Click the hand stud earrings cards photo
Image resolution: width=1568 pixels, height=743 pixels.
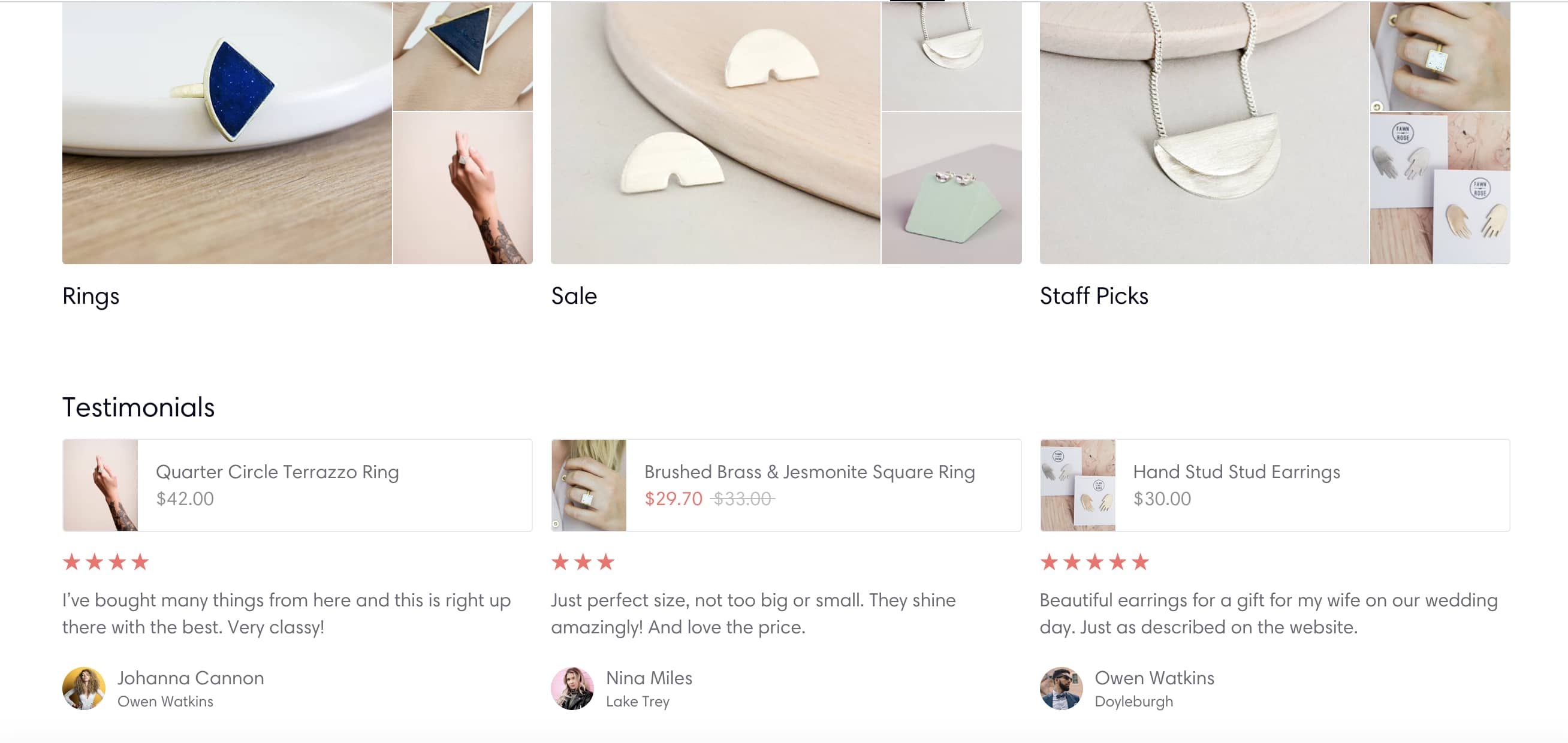1440,188
